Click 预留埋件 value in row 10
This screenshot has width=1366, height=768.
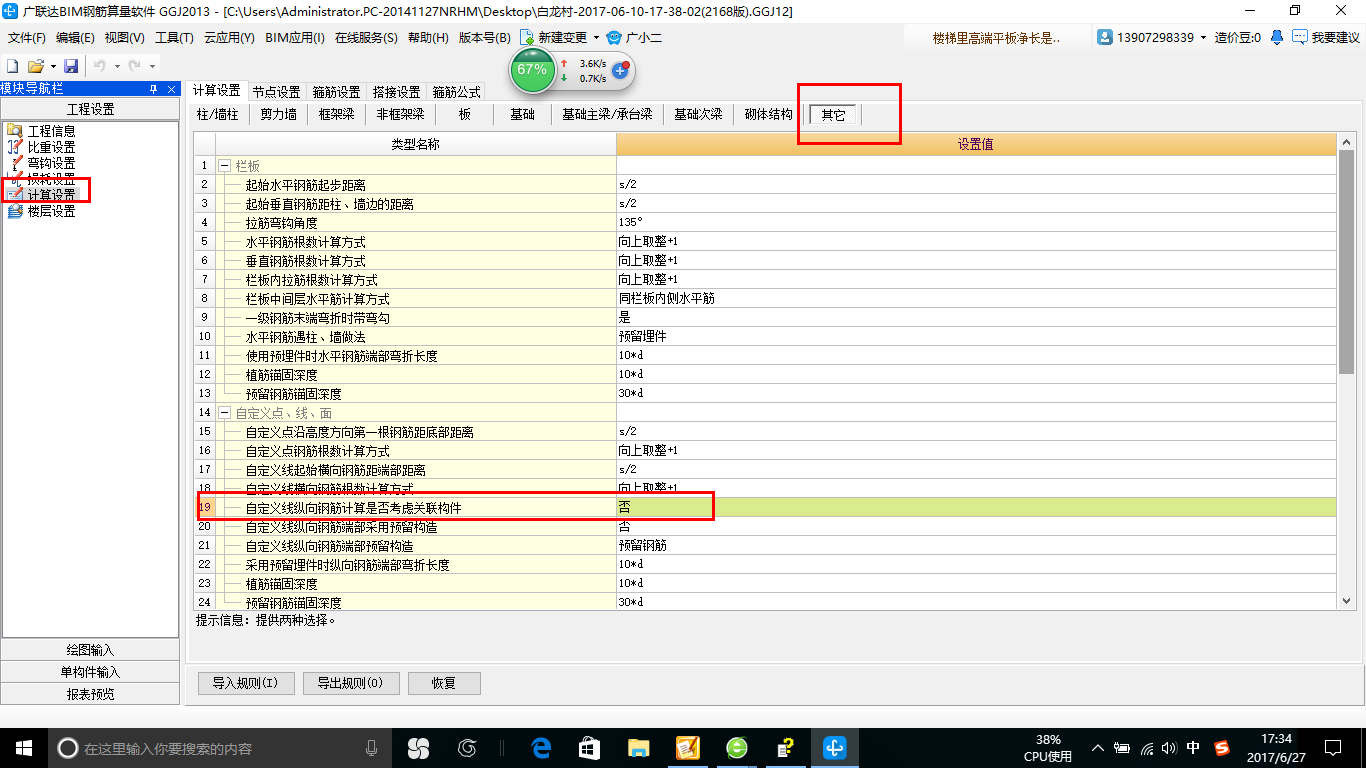[x=976, y=337]
